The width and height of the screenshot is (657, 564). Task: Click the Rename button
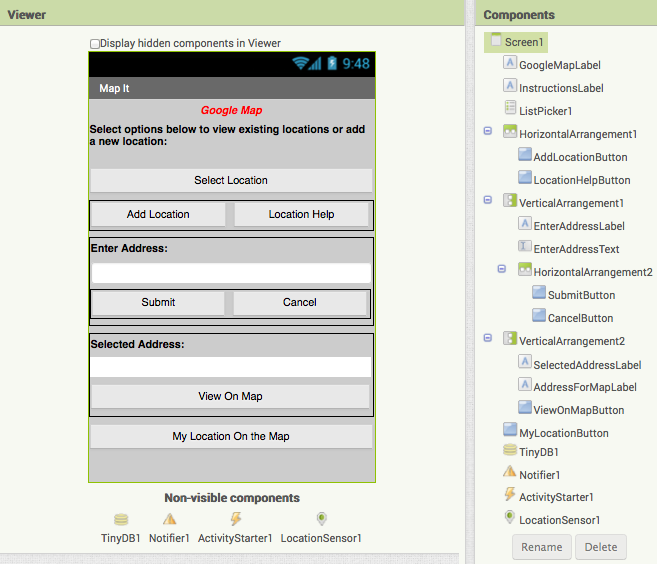[542, 547]
